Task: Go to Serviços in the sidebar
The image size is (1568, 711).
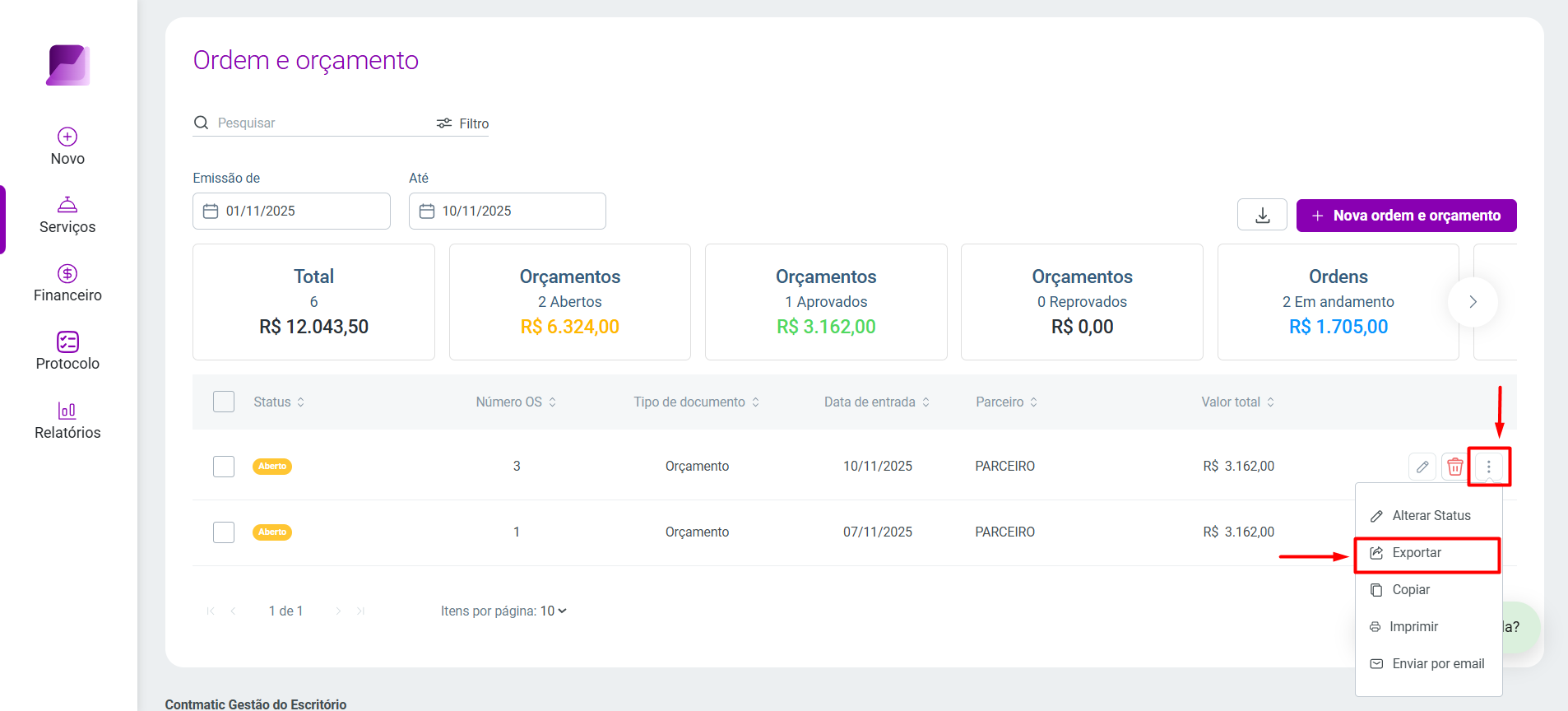Action: [67, 216]
